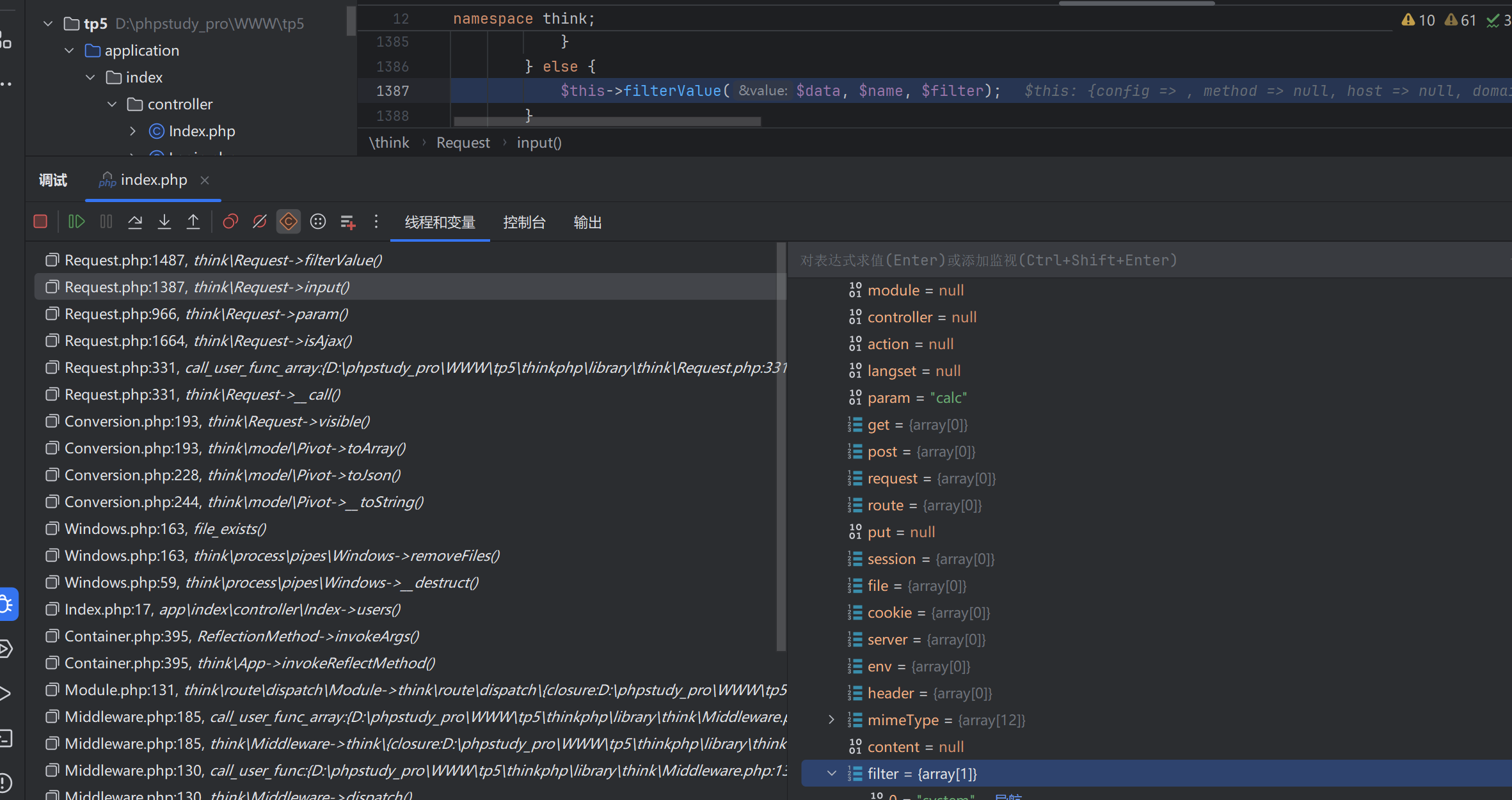Collapse the application folder
The width and height of the screenshot is (1512, 800).
[x=69, y=51]
